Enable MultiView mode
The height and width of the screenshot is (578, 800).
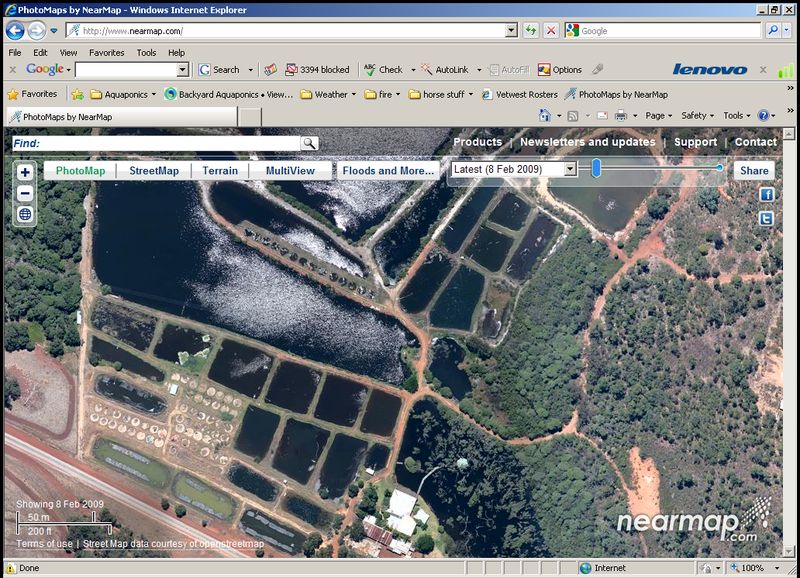290,171
